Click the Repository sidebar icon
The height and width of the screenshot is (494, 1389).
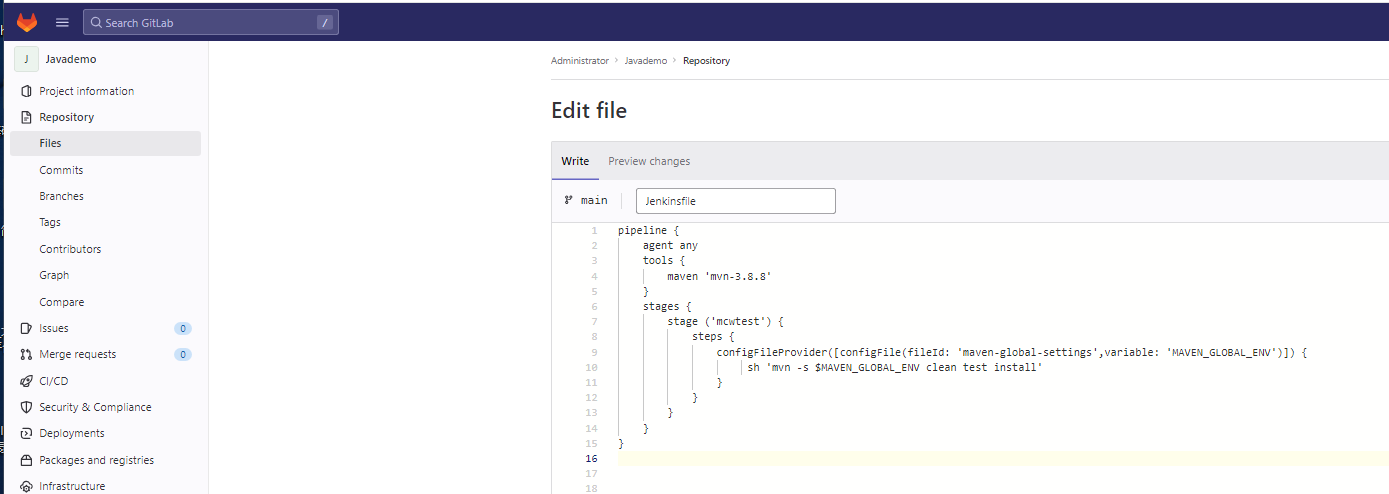pyautogui.click(x=26, y=117)
